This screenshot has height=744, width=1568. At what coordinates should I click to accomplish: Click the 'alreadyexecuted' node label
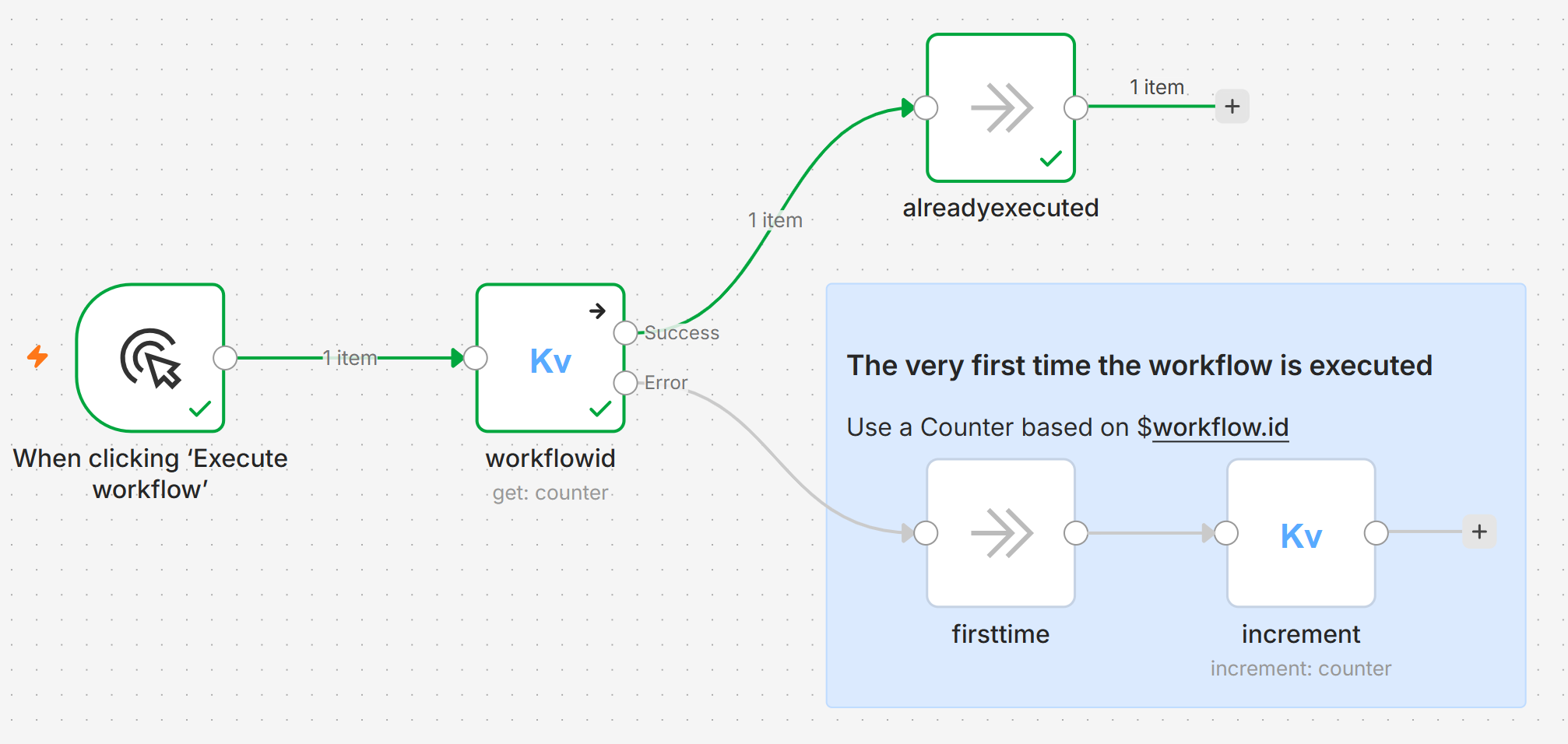pos(1000,208)
